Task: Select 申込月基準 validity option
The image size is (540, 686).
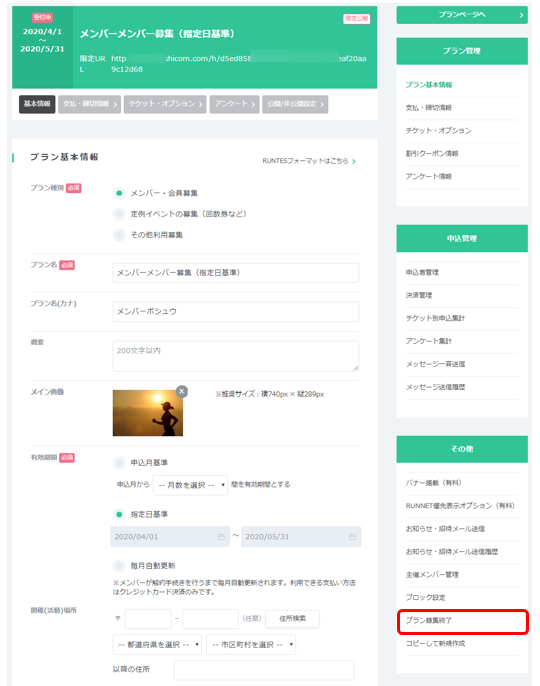Action: tap(119, 462)
